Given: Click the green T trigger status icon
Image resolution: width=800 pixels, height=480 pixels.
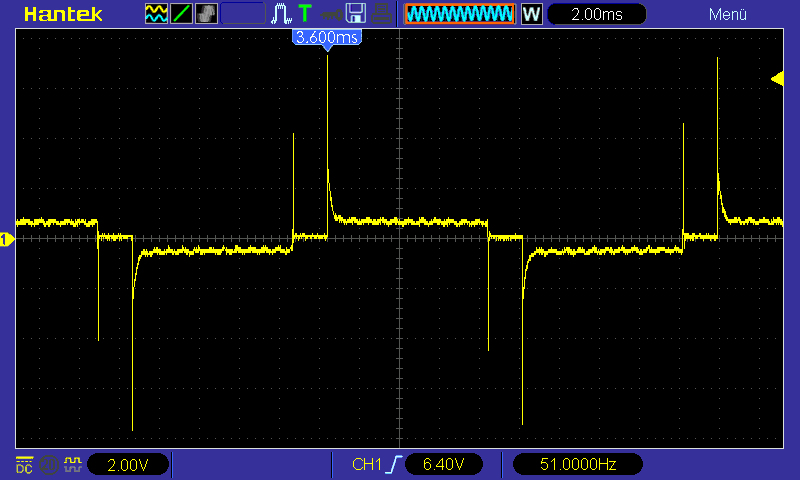Looking at the screenshot, I should click(305, 14).
